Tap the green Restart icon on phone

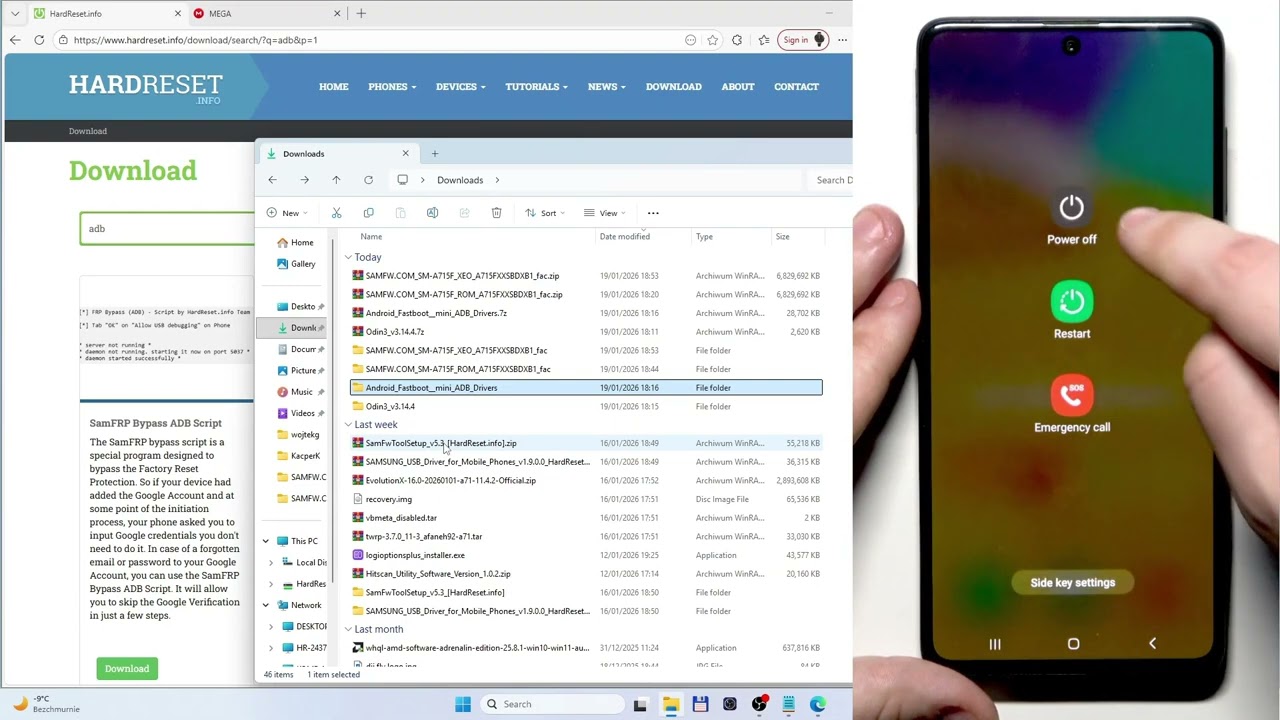[1071, 301]
